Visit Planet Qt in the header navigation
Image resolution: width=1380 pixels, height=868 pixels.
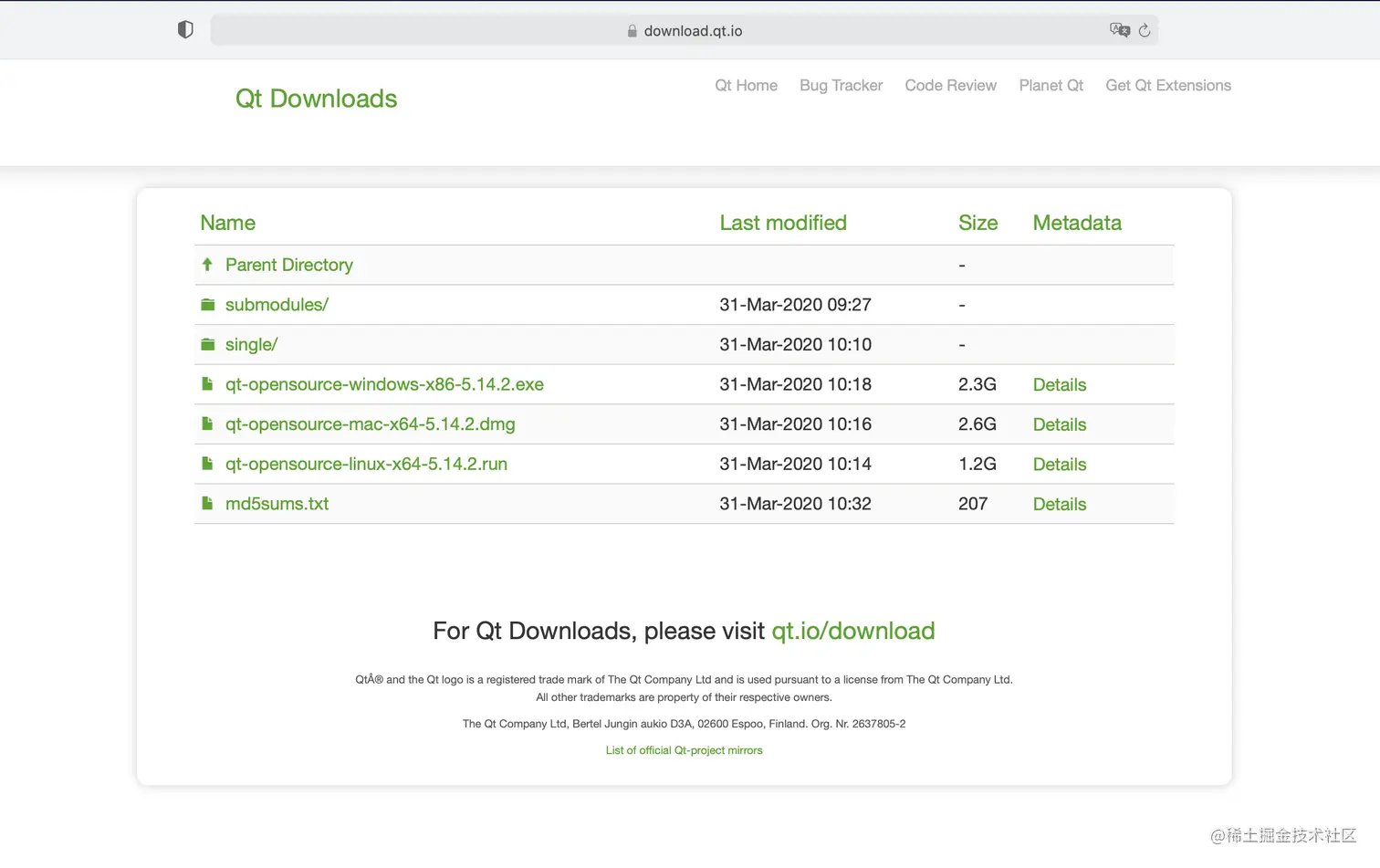[x=1051, y=85]
